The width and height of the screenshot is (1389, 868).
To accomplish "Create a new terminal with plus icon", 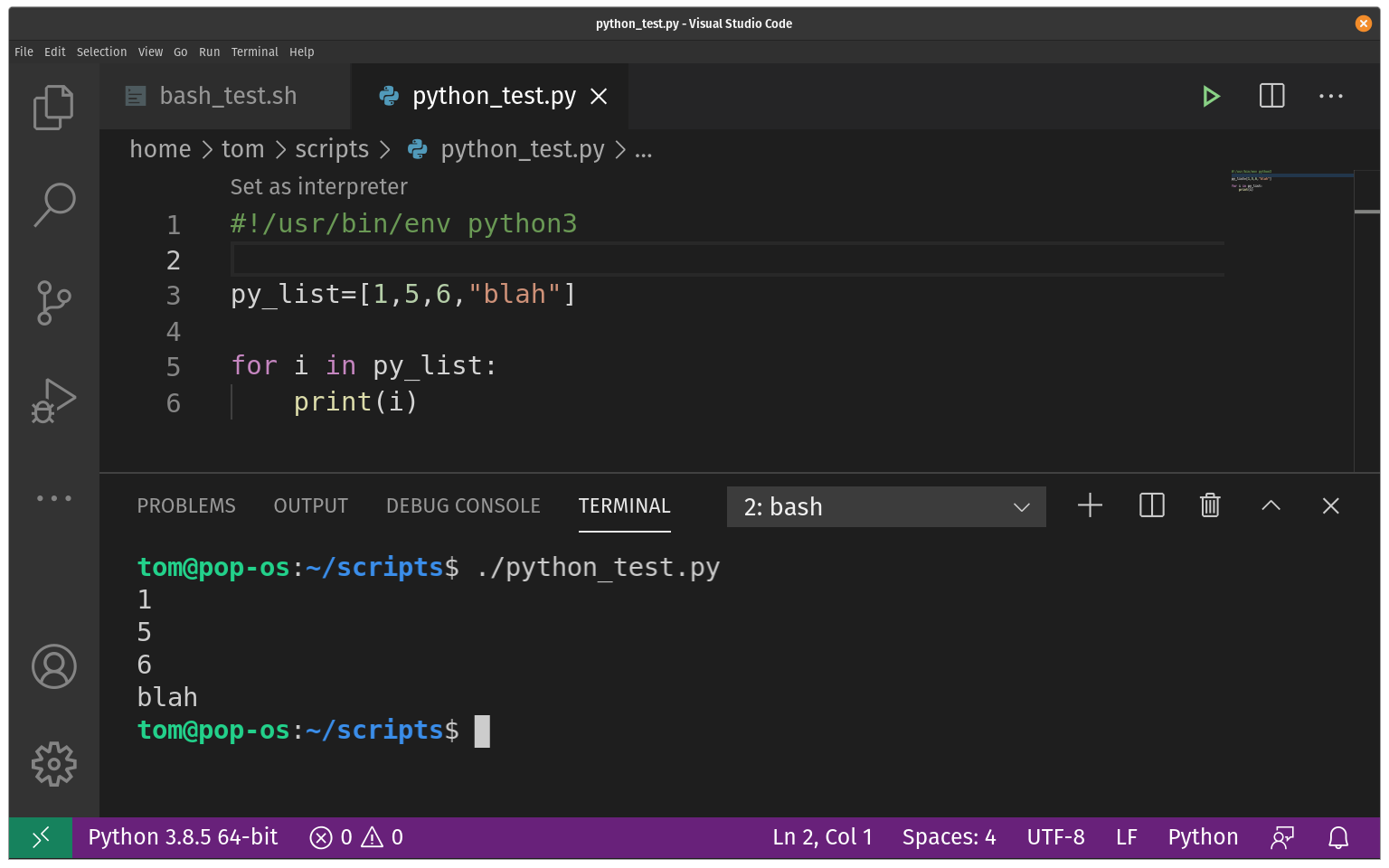I will pos(1090,505).
